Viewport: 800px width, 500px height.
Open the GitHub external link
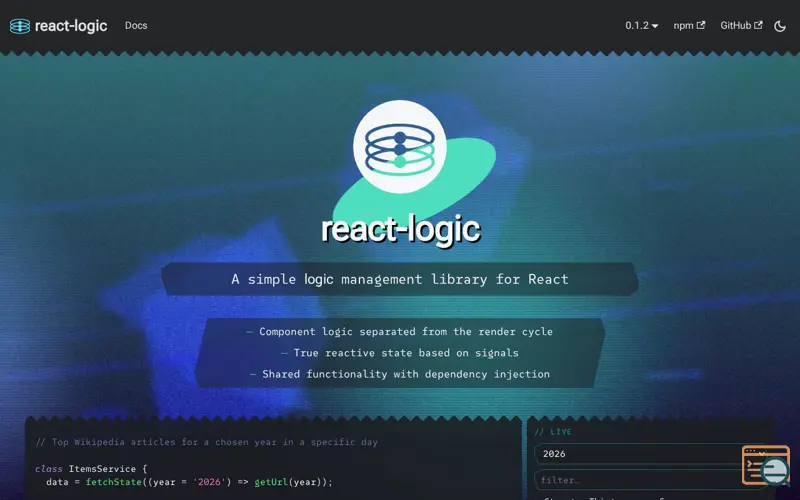click(x=741, y=26)
